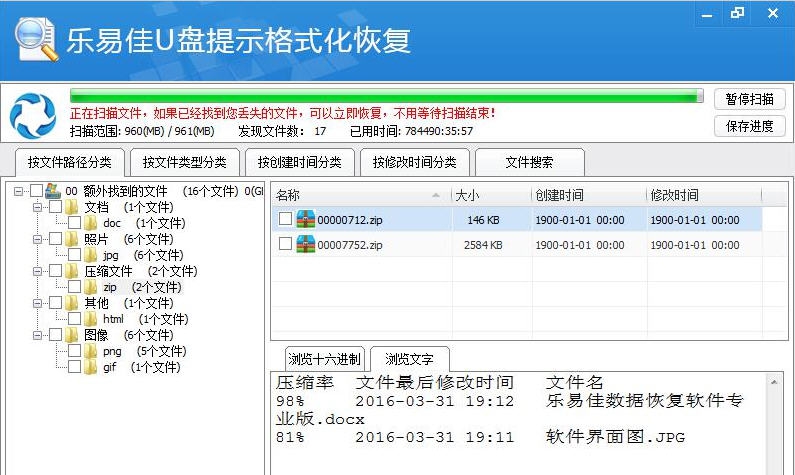Tick the 其他 folder checkbox
The image size is (795, 475).
point(55,303)
